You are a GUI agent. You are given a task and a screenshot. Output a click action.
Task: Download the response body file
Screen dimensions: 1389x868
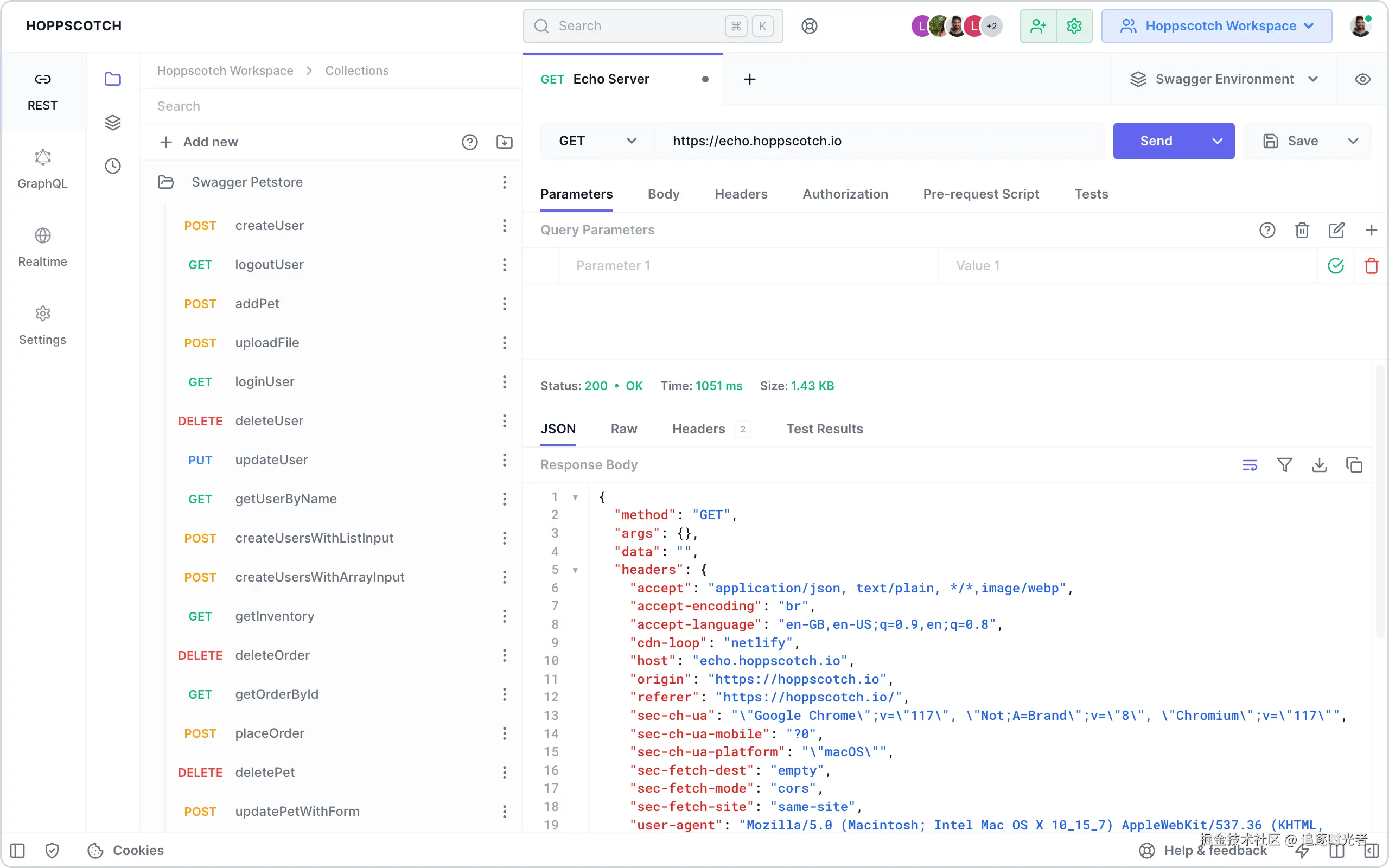pos(1319,464)
